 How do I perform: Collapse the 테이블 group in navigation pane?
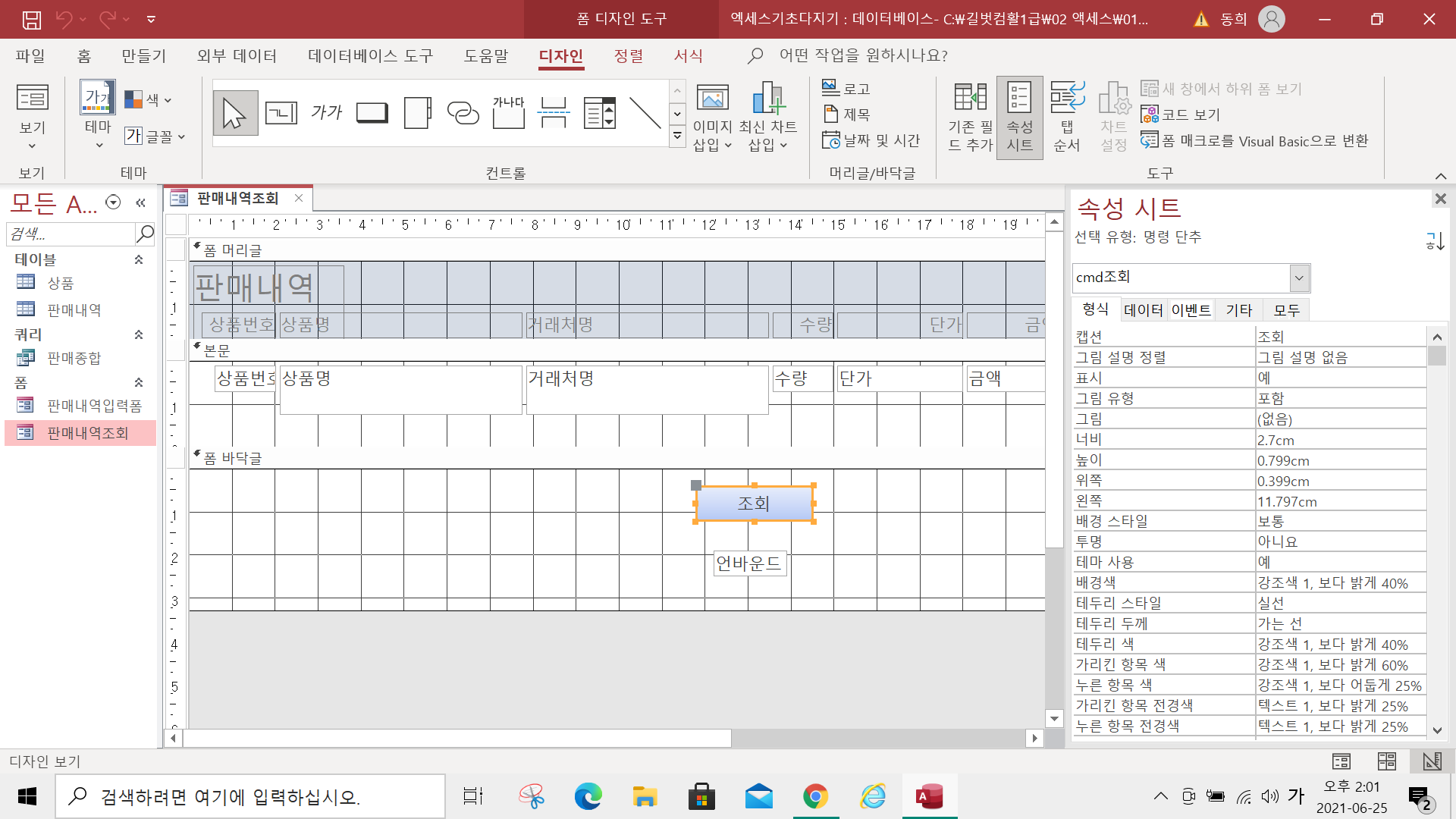(139, 259)
